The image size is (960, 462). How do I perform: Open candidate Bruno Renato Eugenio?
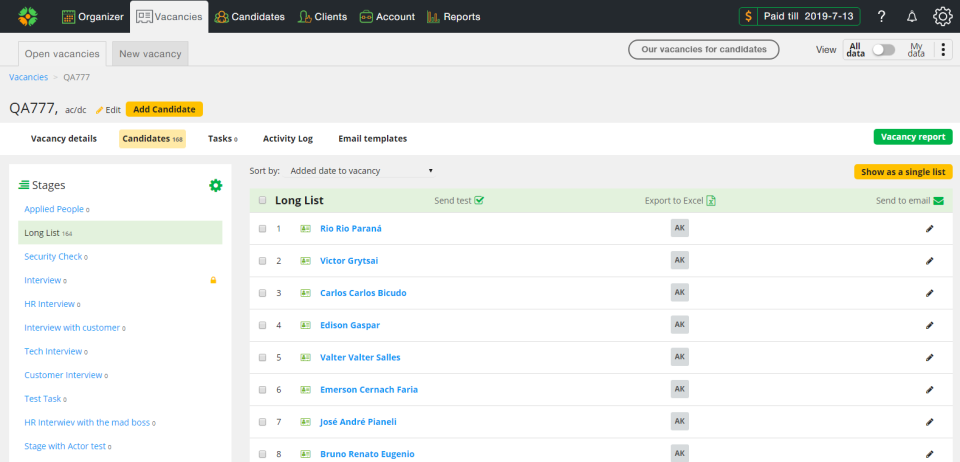point(367,454)
